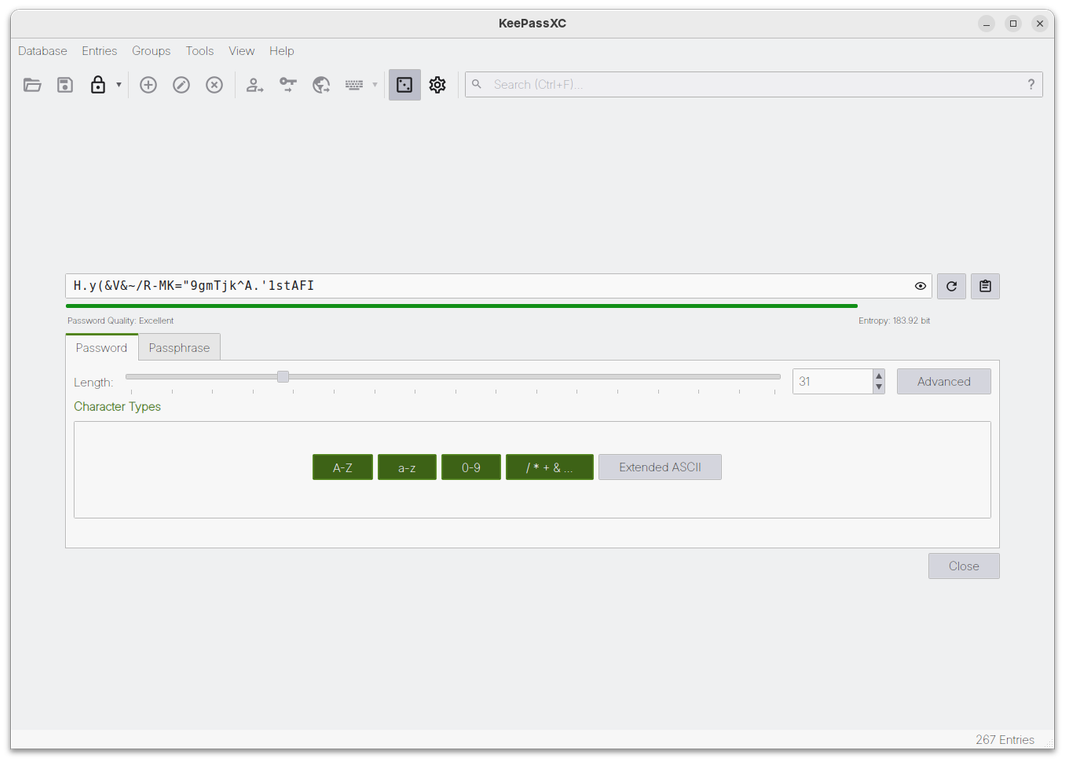Click the Length slider handle
Screen dimensions: 1065x762
[283, 376]
